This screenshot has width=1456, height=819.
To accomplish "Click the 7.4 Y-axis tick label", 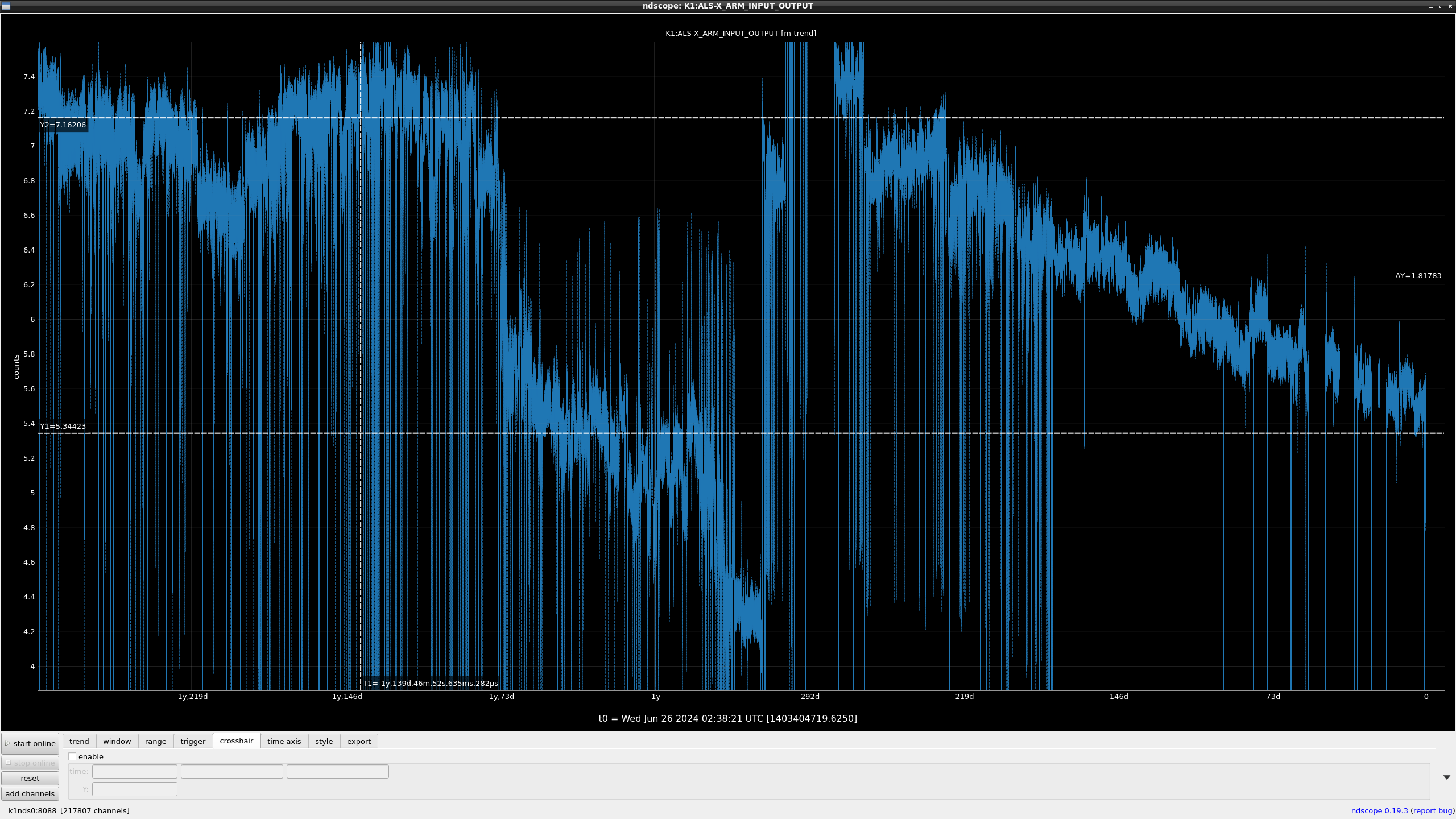I will point(29,76).
